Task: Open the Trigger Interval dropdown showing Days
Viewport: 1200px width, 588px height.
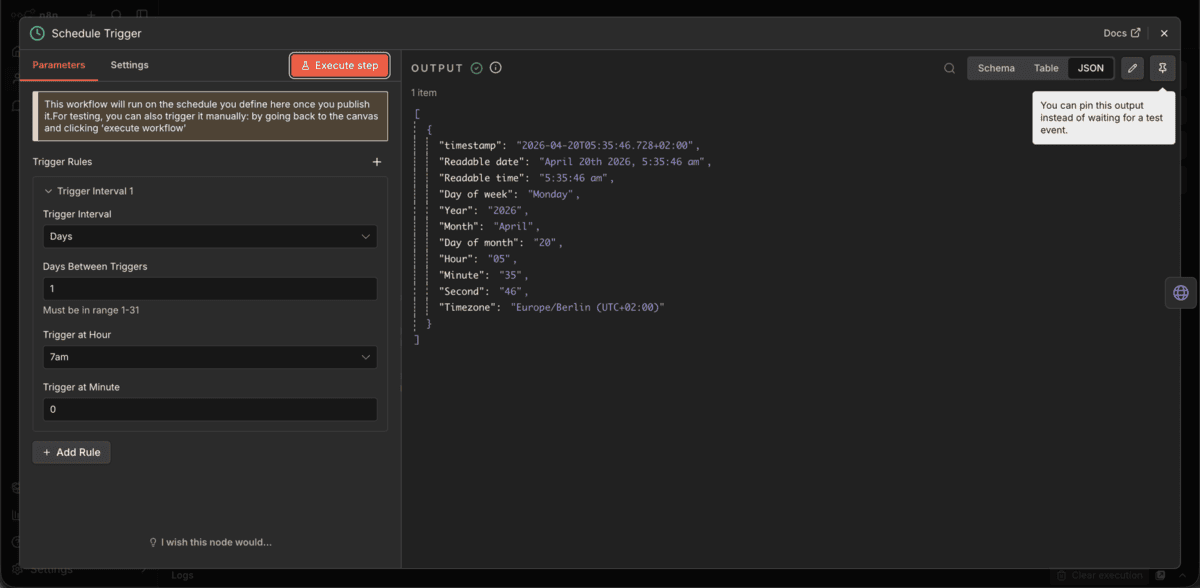Action: click(x=210, y=236)
